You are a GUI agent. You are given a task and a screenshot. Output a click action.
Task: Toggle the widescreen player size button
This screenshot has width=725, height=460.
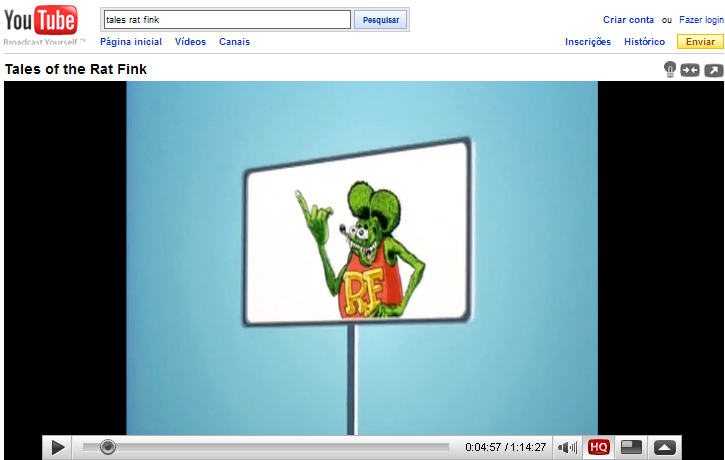pyautogui.click(x=631, y=447)
